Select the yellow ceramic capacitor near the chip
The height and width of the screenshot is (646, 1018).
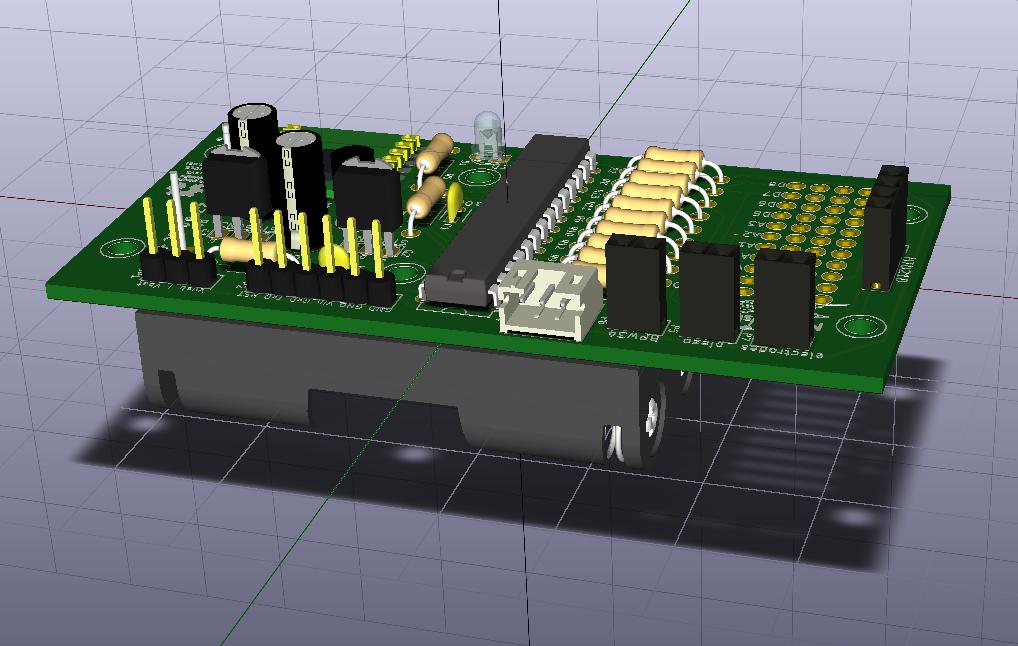(x=456, y=200)
